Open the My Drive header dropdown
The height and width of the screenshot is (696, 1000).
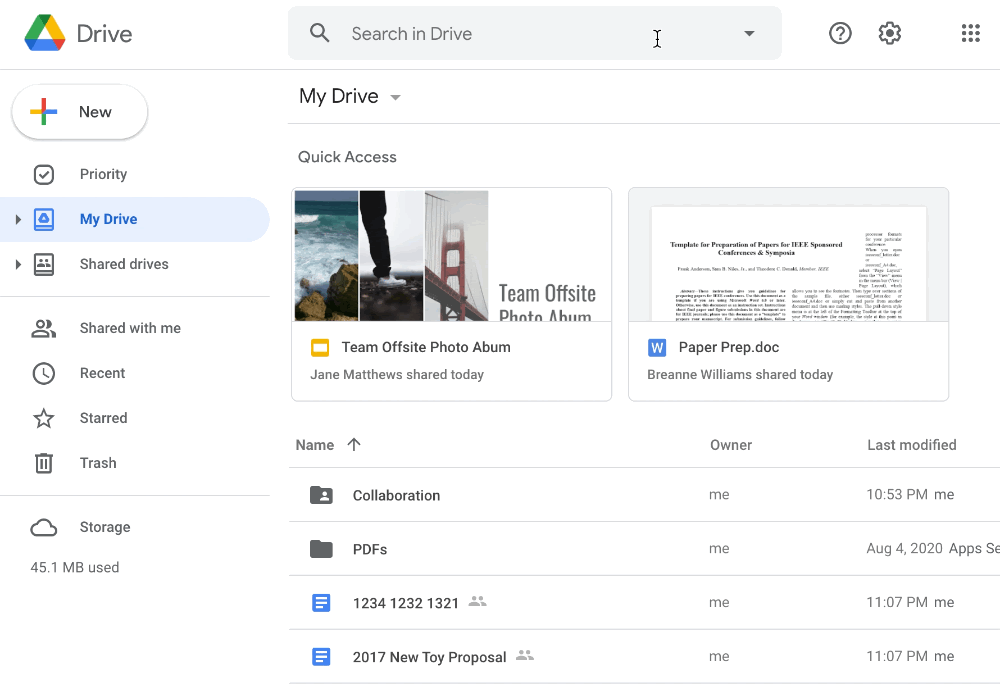pos(395,97)
